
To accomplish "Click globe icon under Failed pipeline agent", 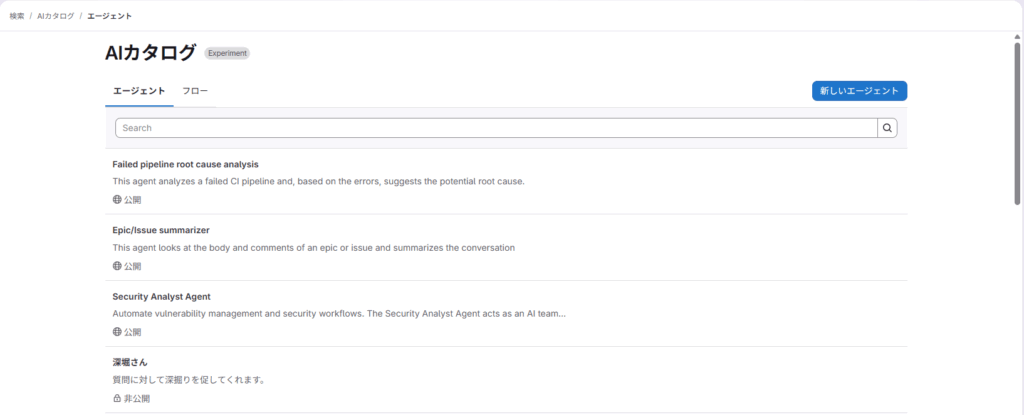I will (x=117, y=200).
